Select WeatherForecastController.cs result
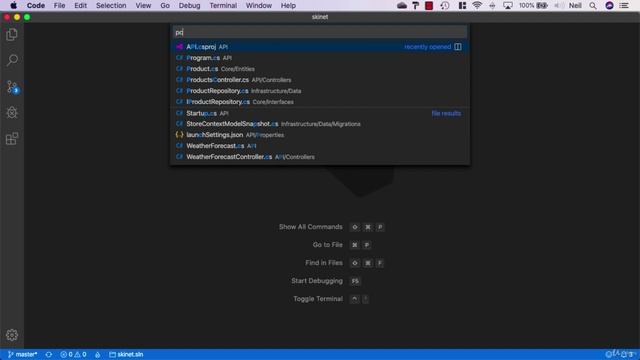This screenshot has width=640, height=360. pyautogui.click(x=320, y=157)
